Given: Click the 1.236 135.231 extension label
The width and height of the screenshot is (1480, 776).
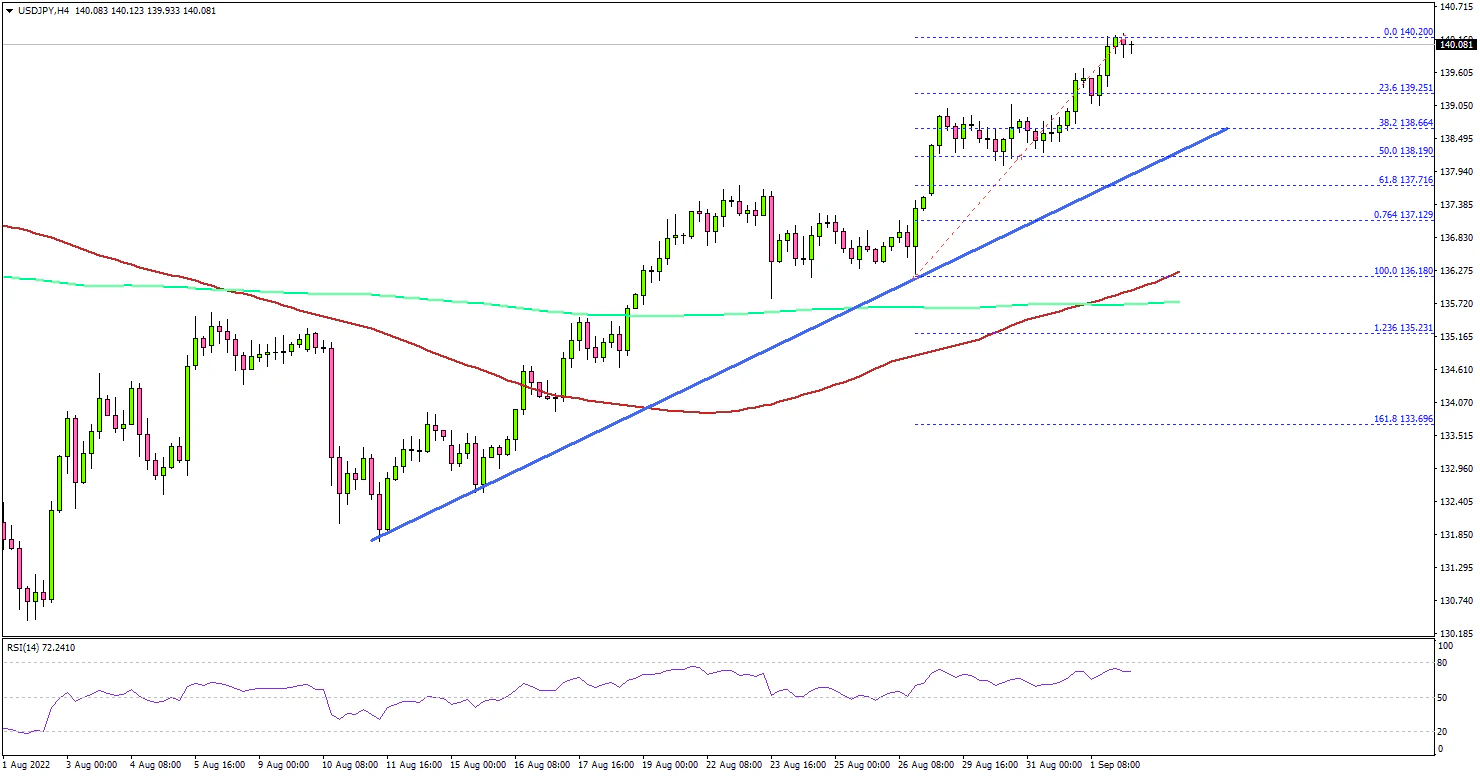Looking at the screenshot, I should click(x=1403, y=328).
